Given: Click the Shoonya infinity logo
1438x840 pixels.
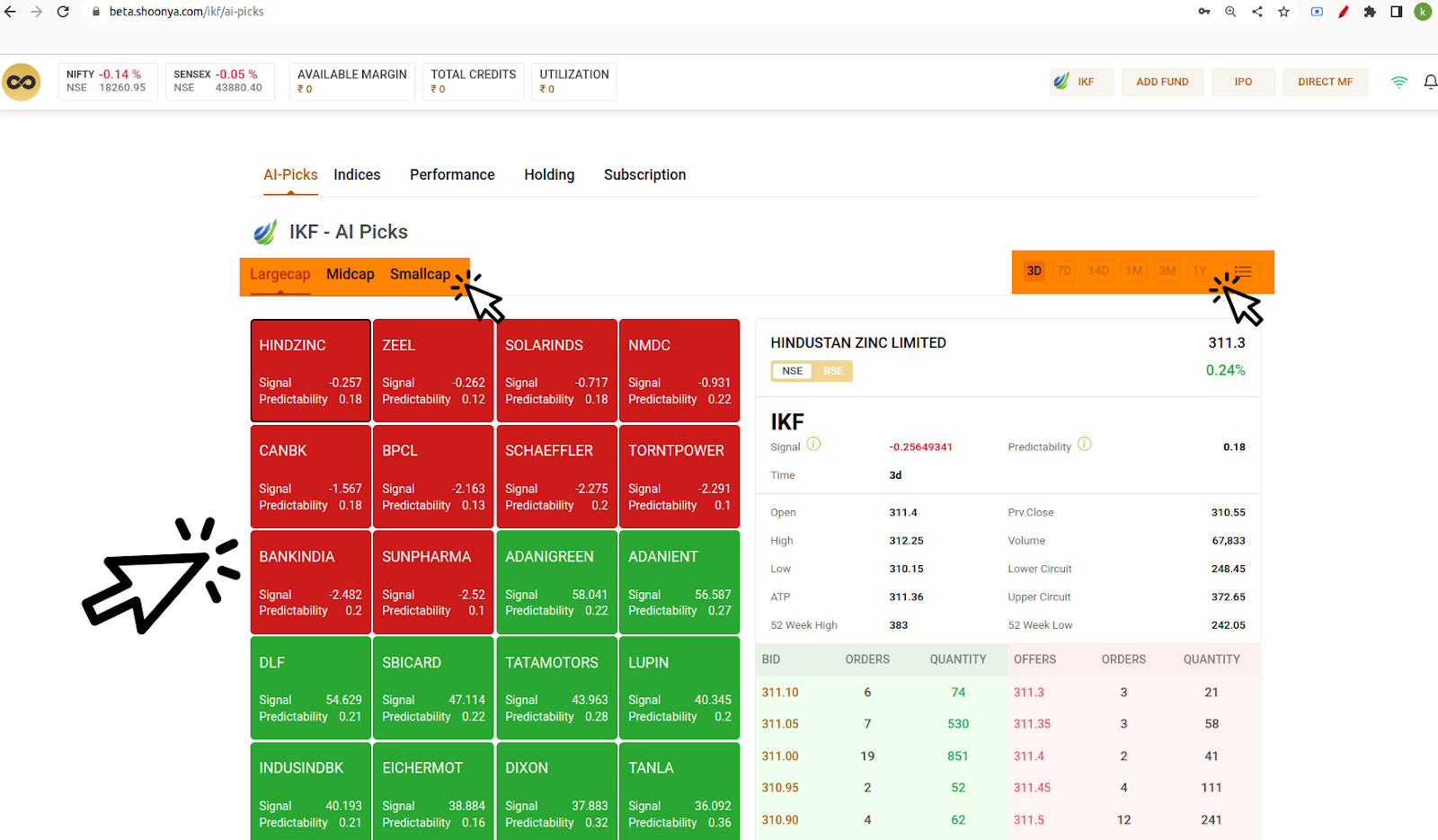Looking at the screenshot, I should pyautogui.click(x=22, y=82).
